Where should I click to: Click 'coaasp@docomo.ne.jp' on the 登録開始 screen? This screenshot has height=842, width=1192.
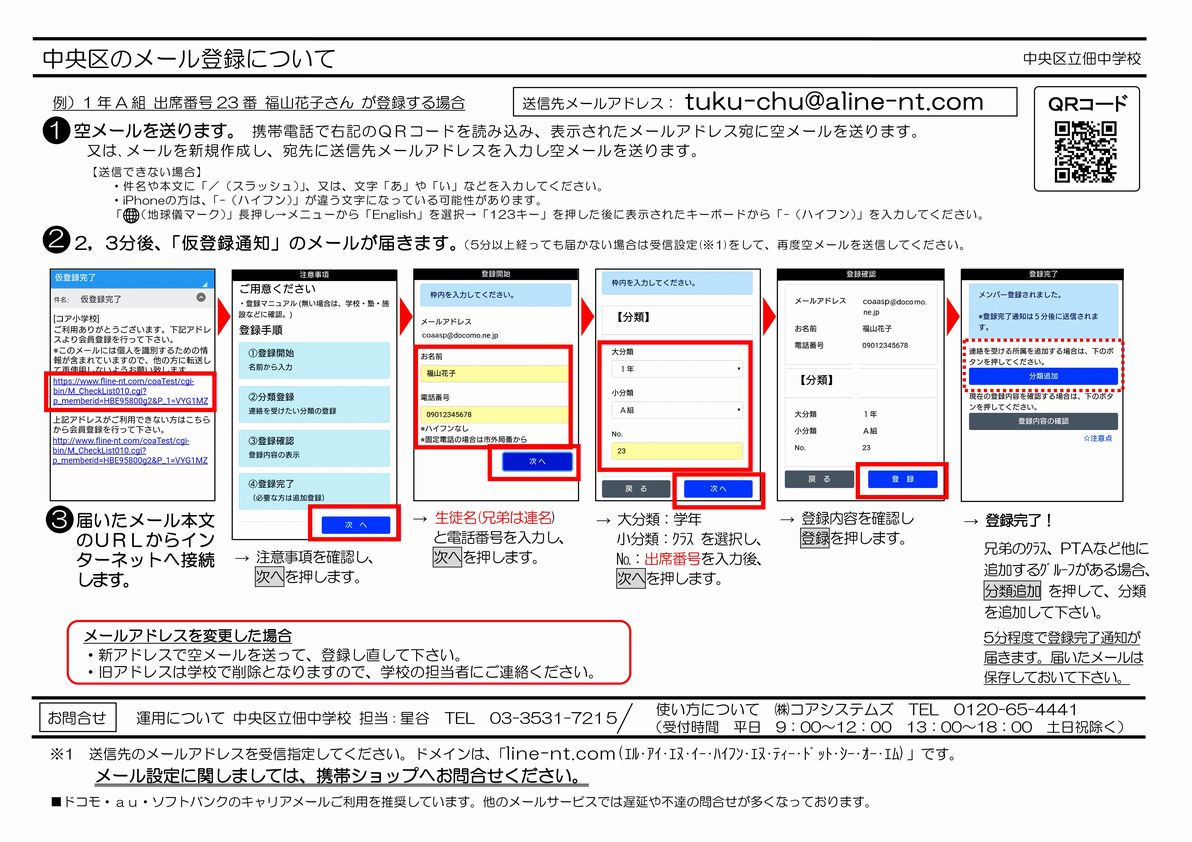click(460, 335)
